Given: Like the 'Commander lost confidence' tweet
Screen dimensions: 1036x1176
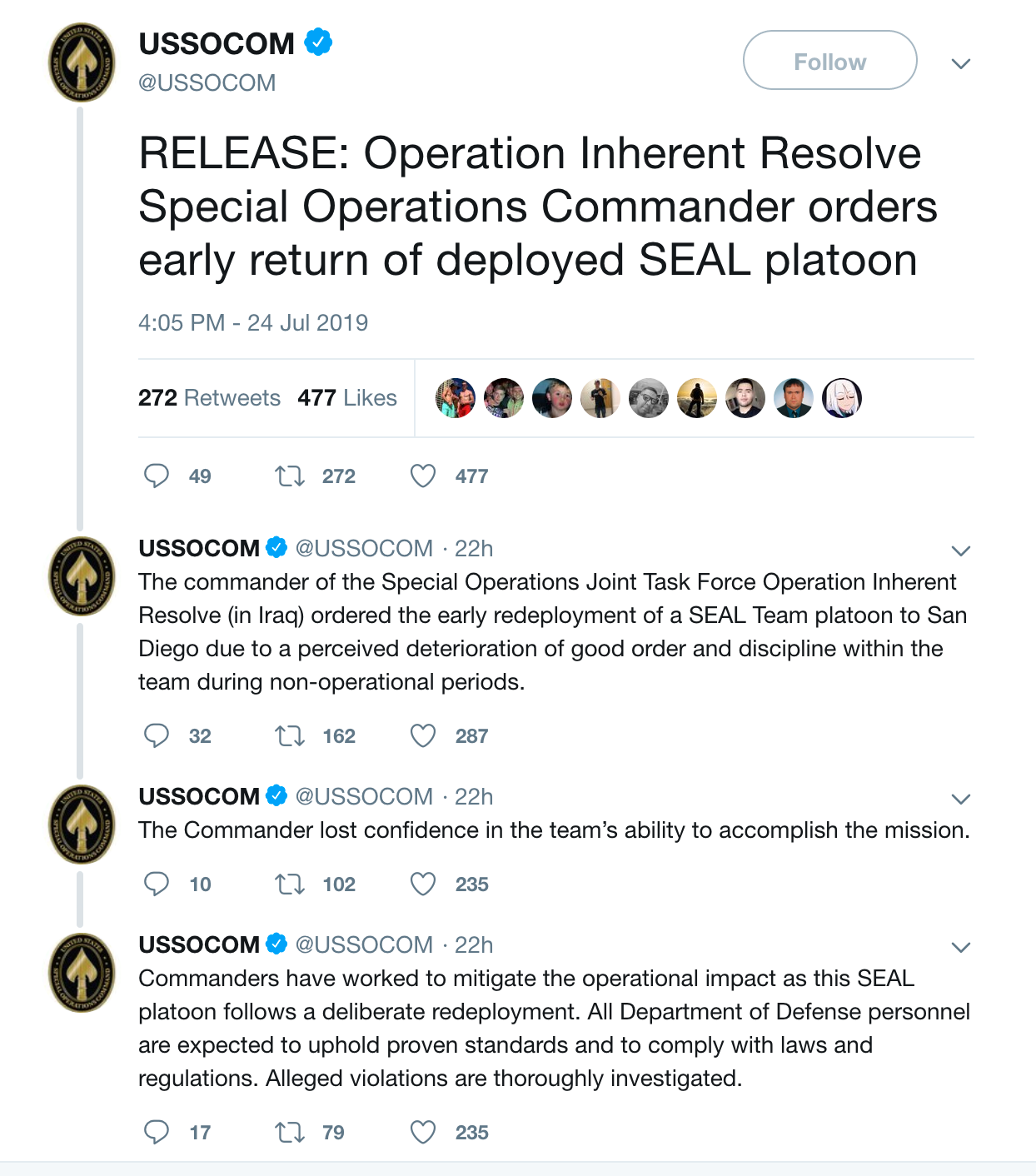Looking at the screenshot, I should [423, 884].
